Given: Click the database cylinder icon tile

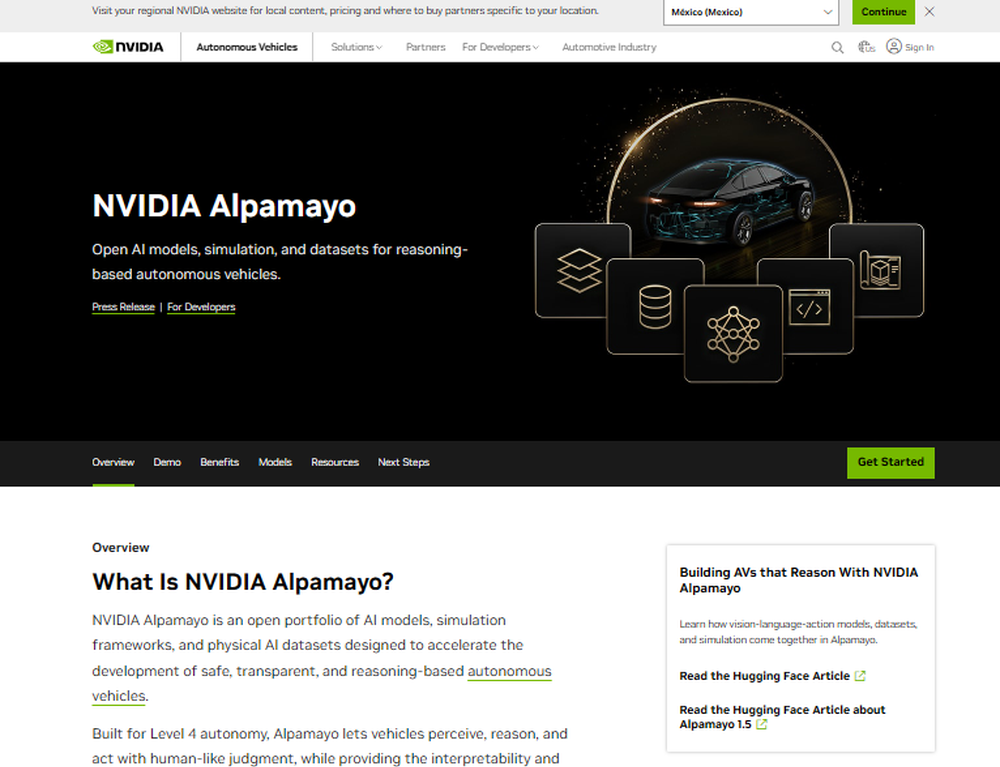Looking at the screenshot, I should tap(655, 307).
